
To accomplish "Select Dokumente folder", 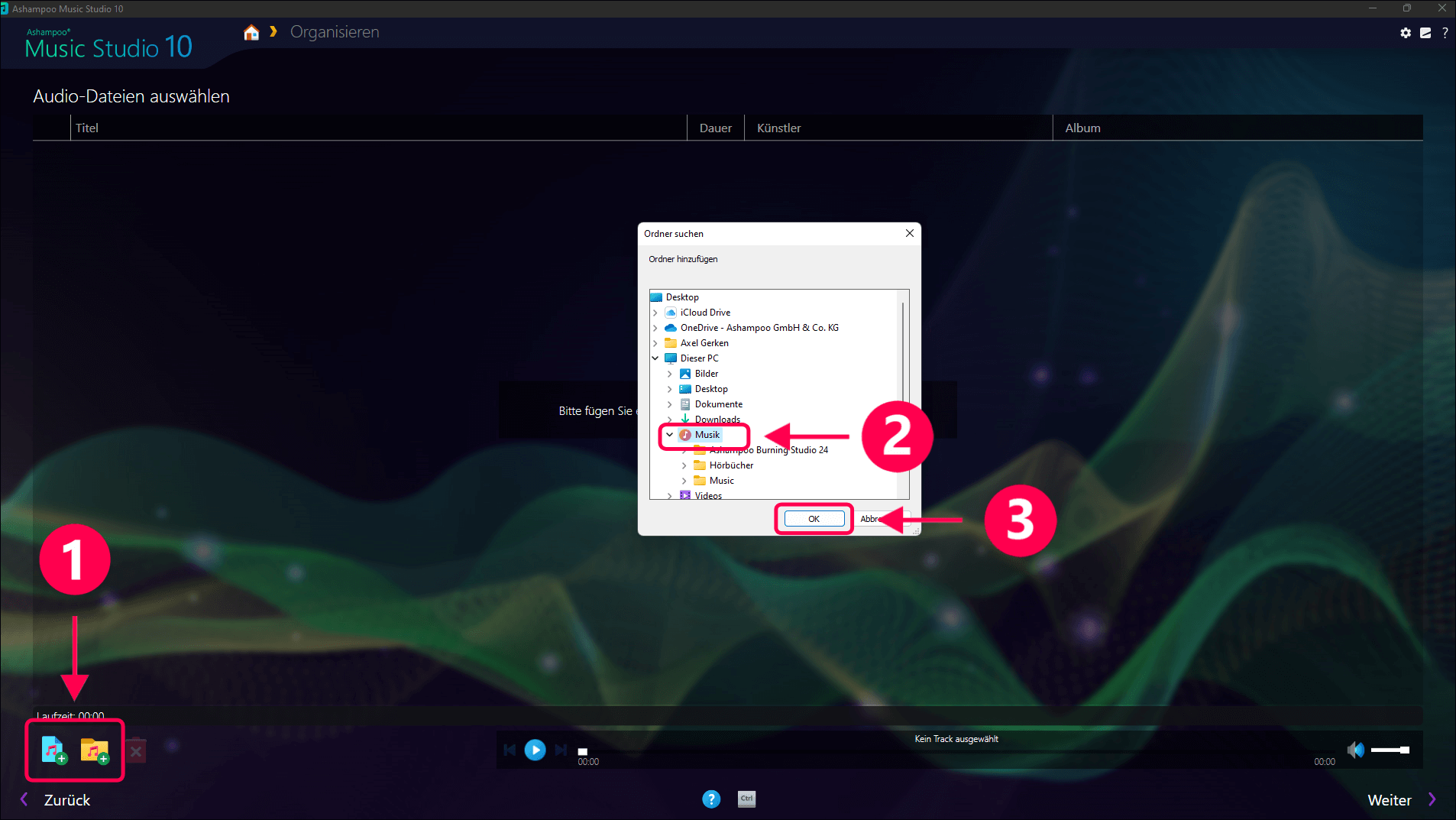I will pyautogui.click(x=719, y=404).
